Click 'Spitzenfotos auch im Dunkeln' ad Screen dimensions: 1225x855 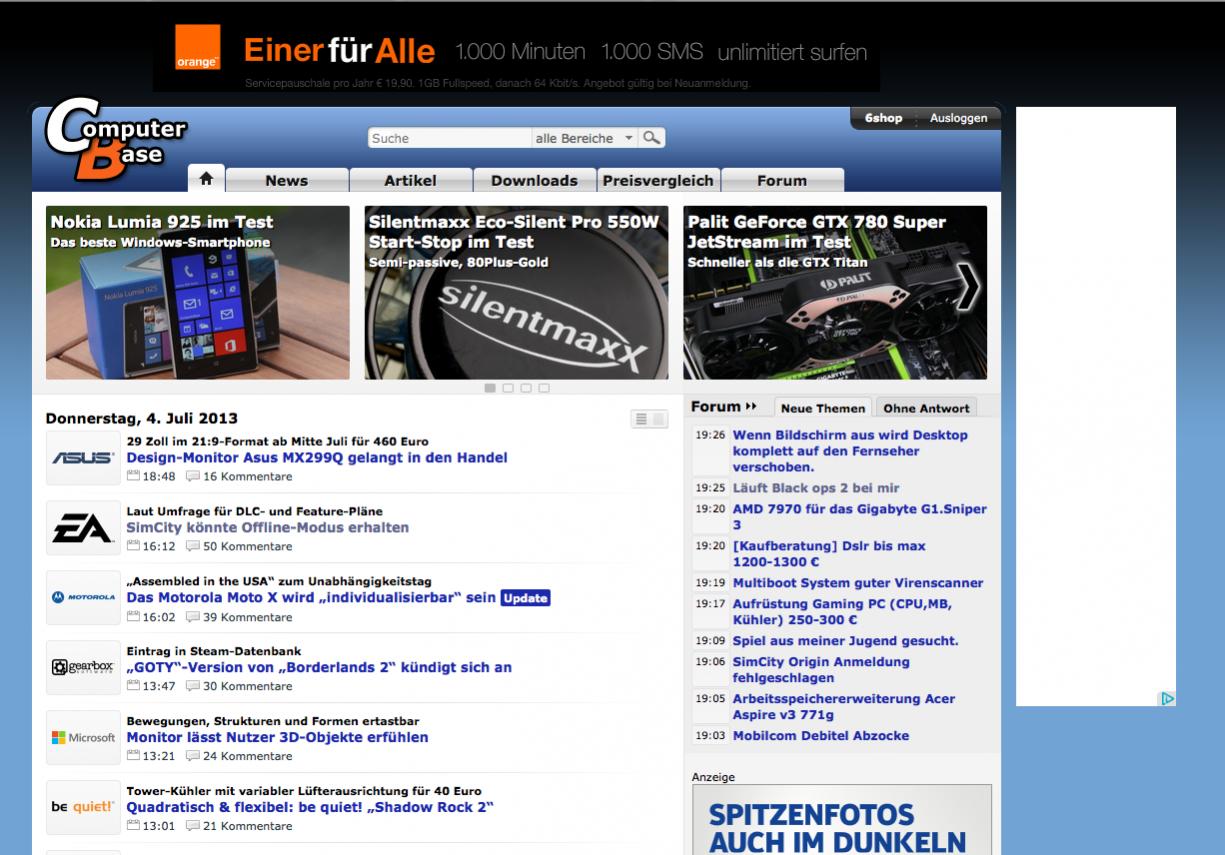click(x=842, y=820)
